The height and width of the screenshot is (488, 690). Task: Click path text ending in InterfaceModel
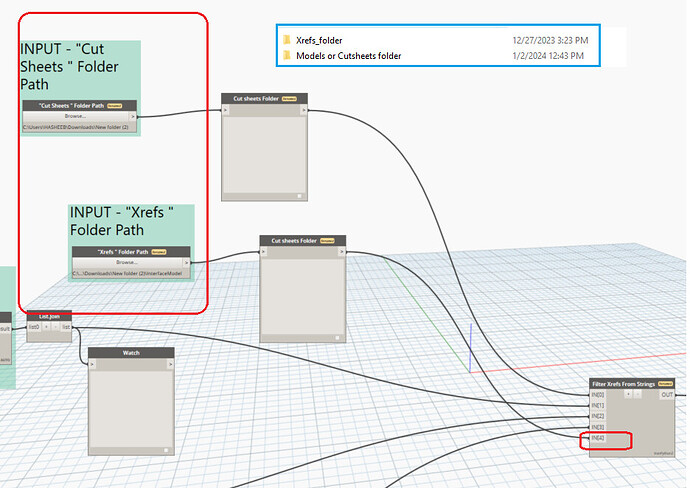pos(128,273)
